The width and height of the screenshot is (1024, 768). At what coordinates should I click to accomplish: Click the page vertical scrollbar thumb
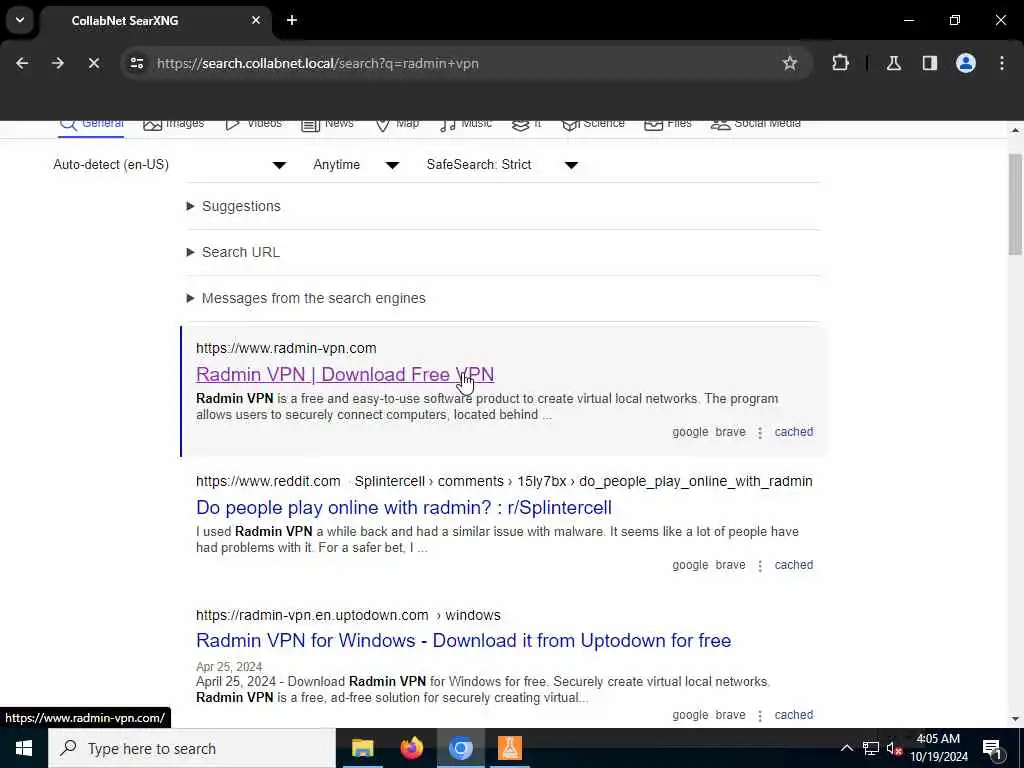(1015, 204)
